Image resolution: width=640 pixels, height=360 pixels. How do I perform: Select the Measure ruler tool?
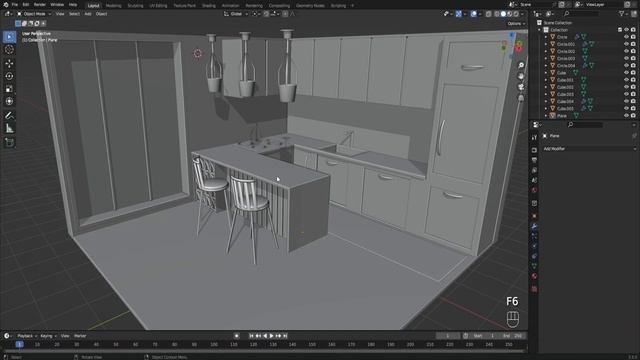pyautogui.click(x=9, y=129)
